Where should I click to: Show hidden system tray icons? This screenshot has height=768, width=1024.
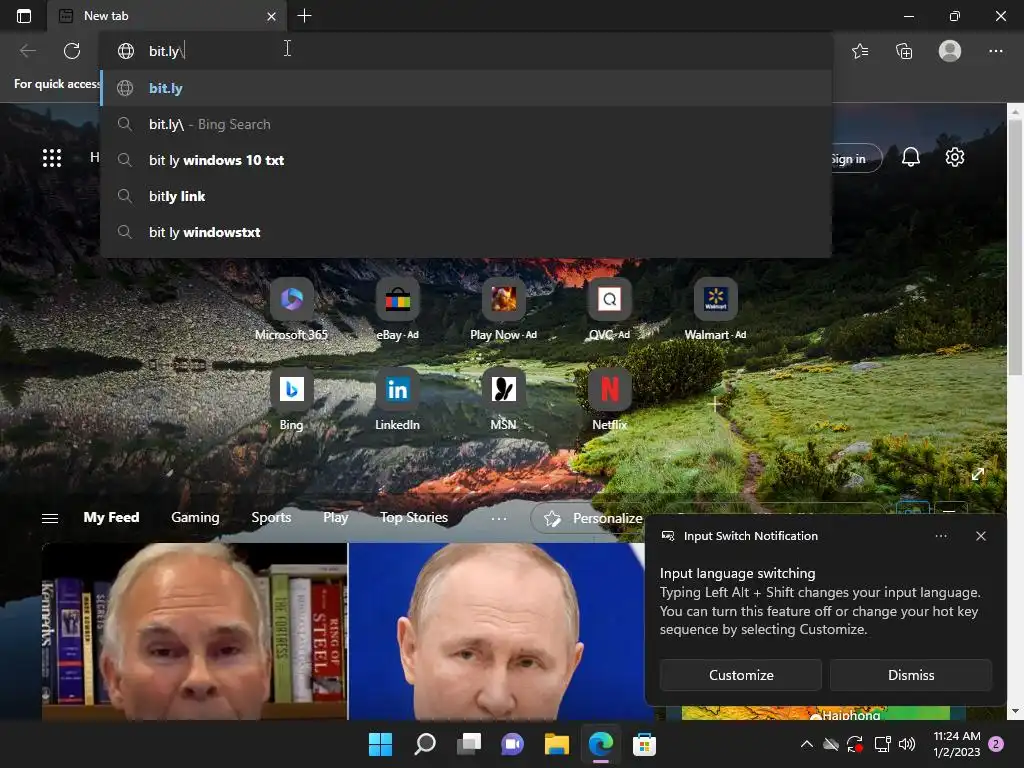pos(807,744)
